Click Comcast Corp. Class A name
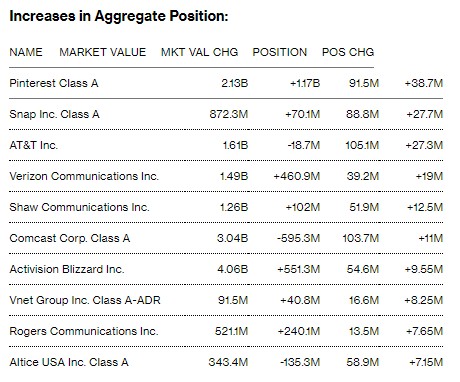460x382 pixels. pyautogui.click(x=70, y=238)
